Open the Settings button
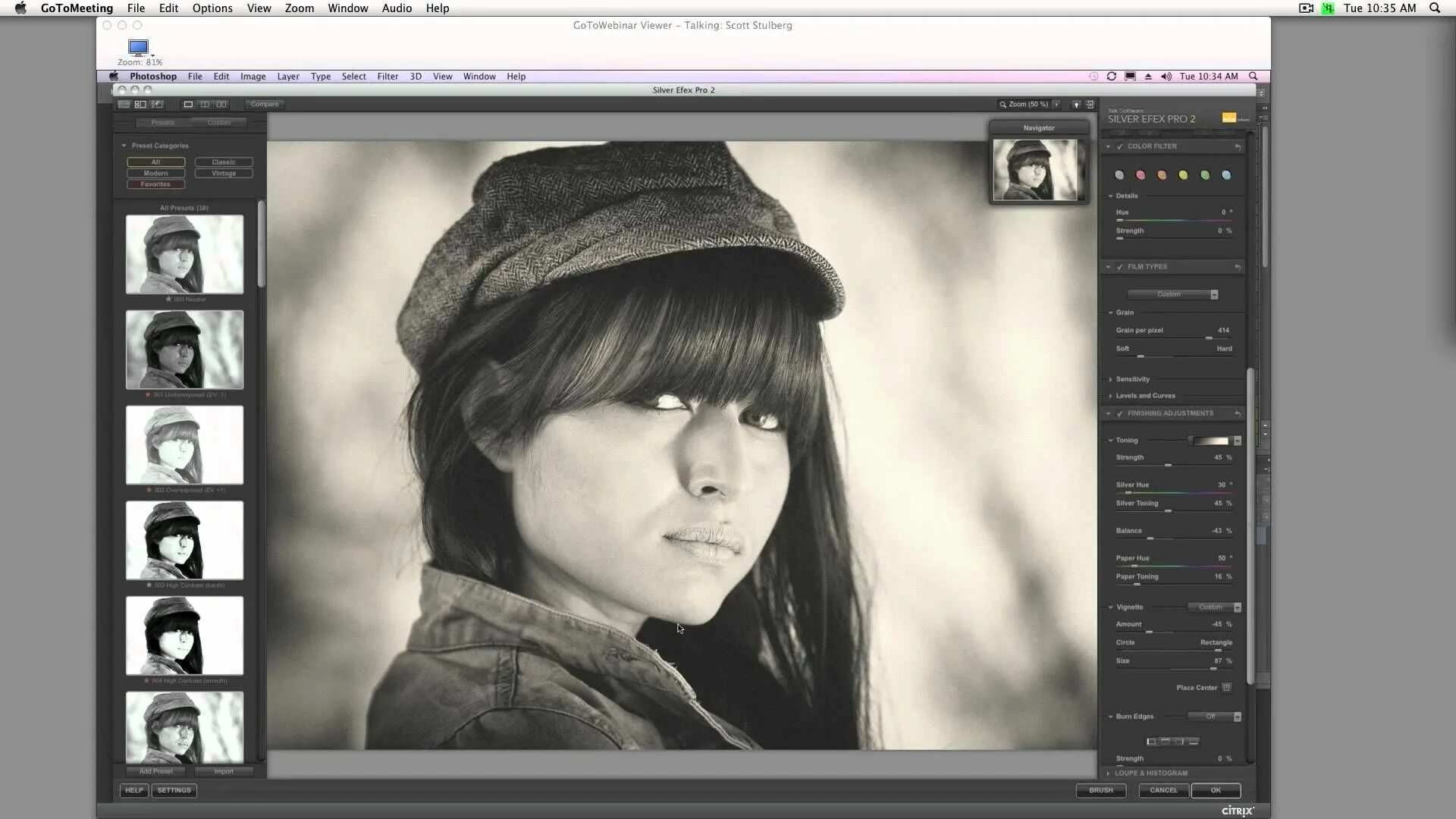 (x=174, y=790)
